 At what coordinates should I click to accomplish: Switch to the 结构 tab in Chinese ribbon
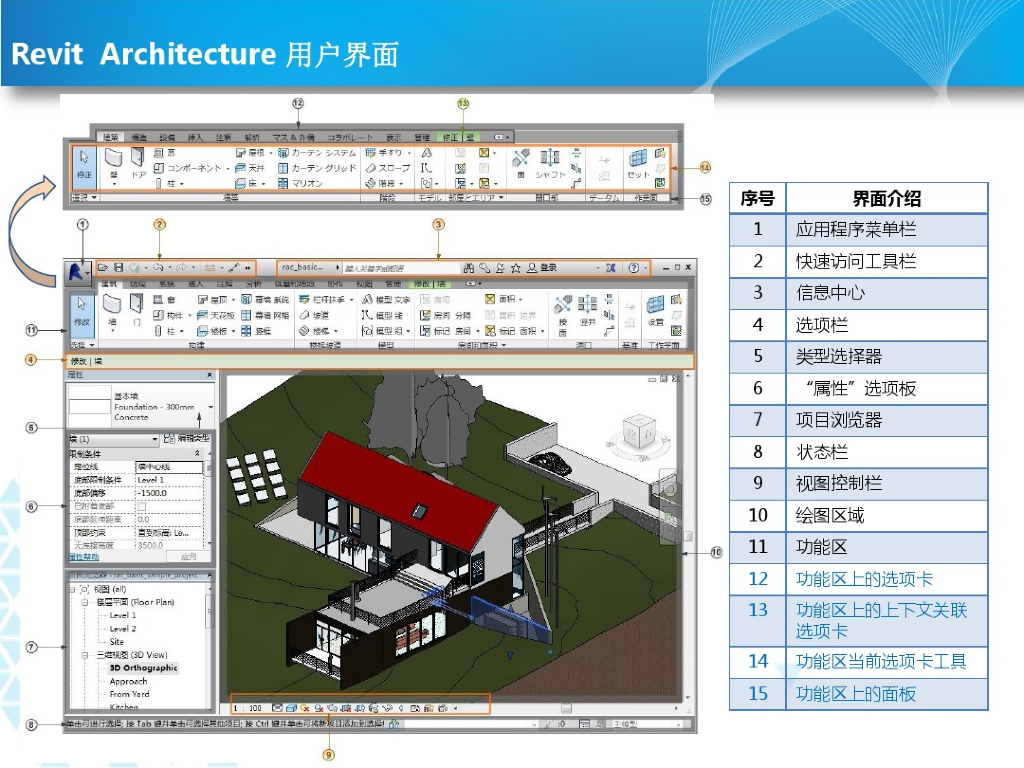[x=138, y=284]
